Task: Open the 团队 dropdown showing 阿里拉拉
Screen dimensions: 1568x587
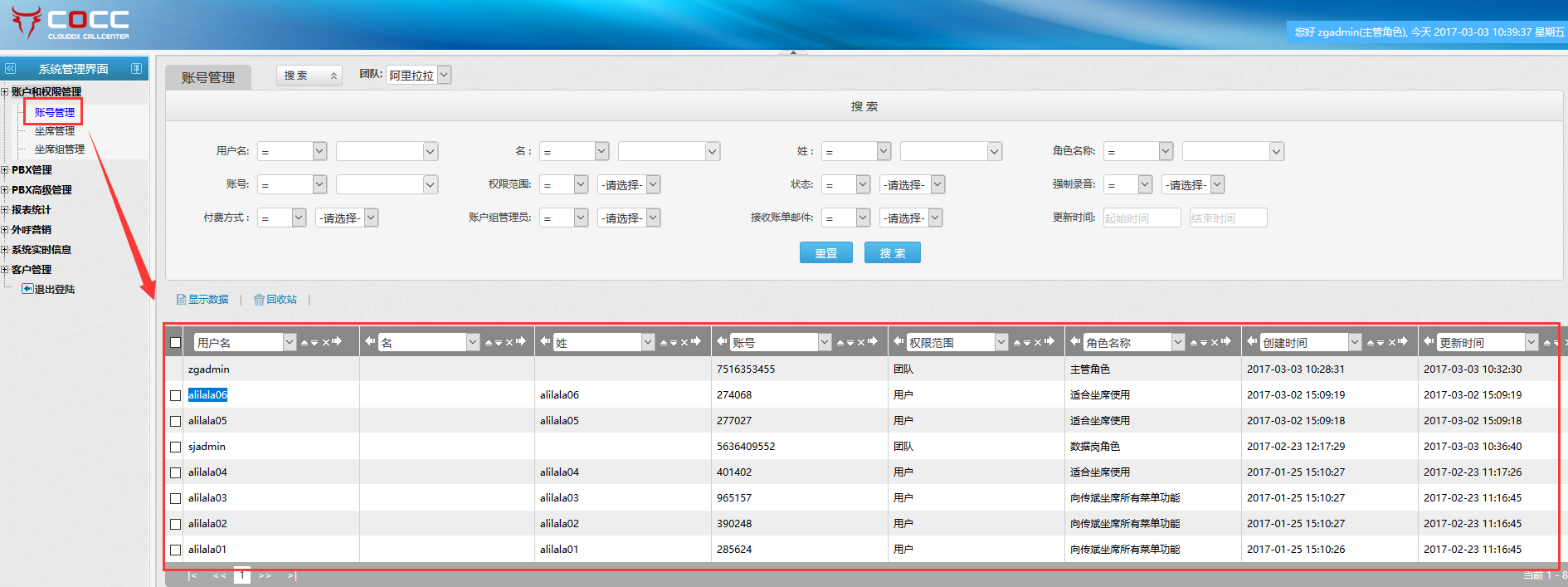Action: click(x=418, y=75)
